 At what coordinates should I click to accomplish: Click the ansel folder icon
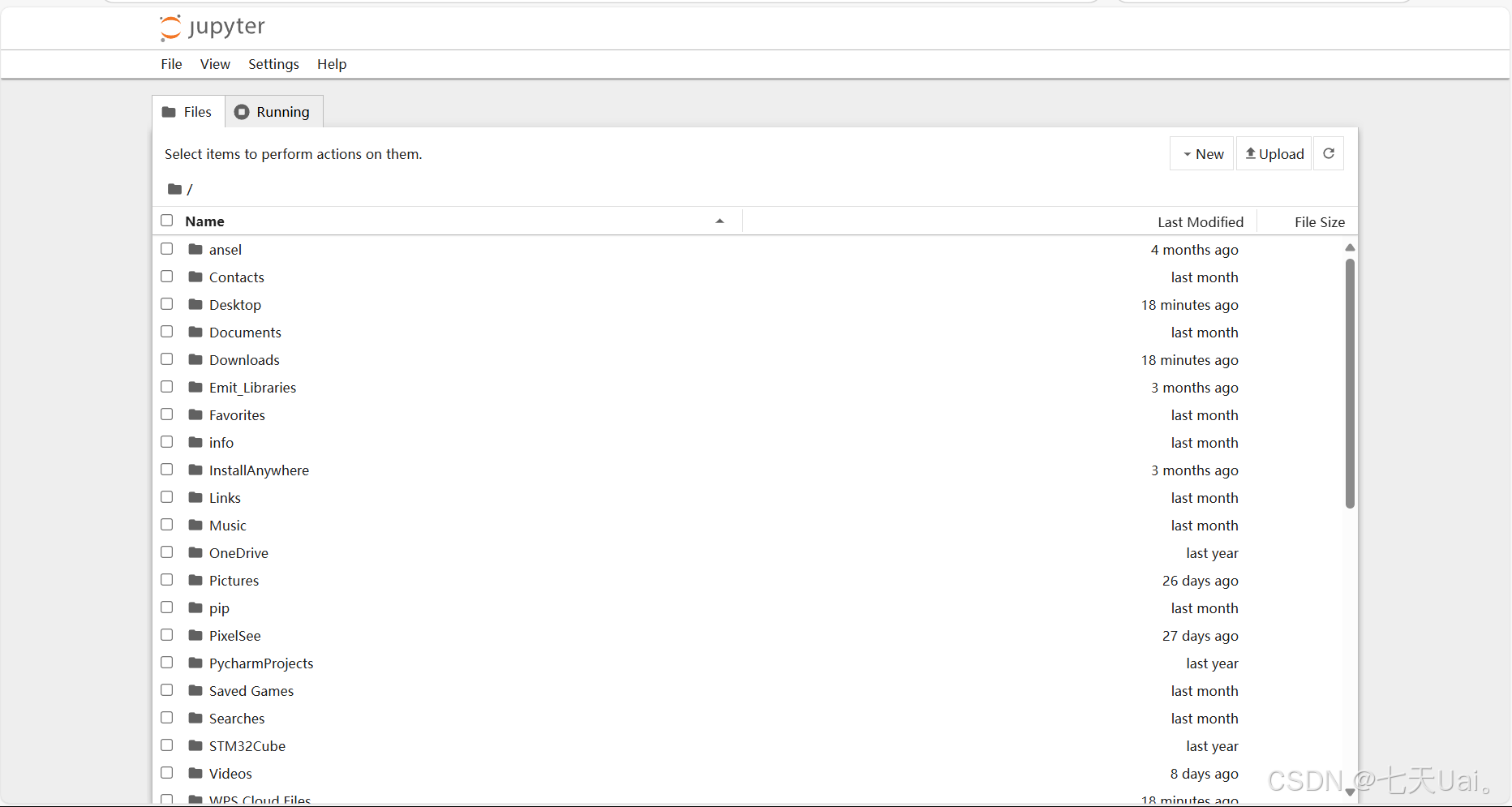195,249
